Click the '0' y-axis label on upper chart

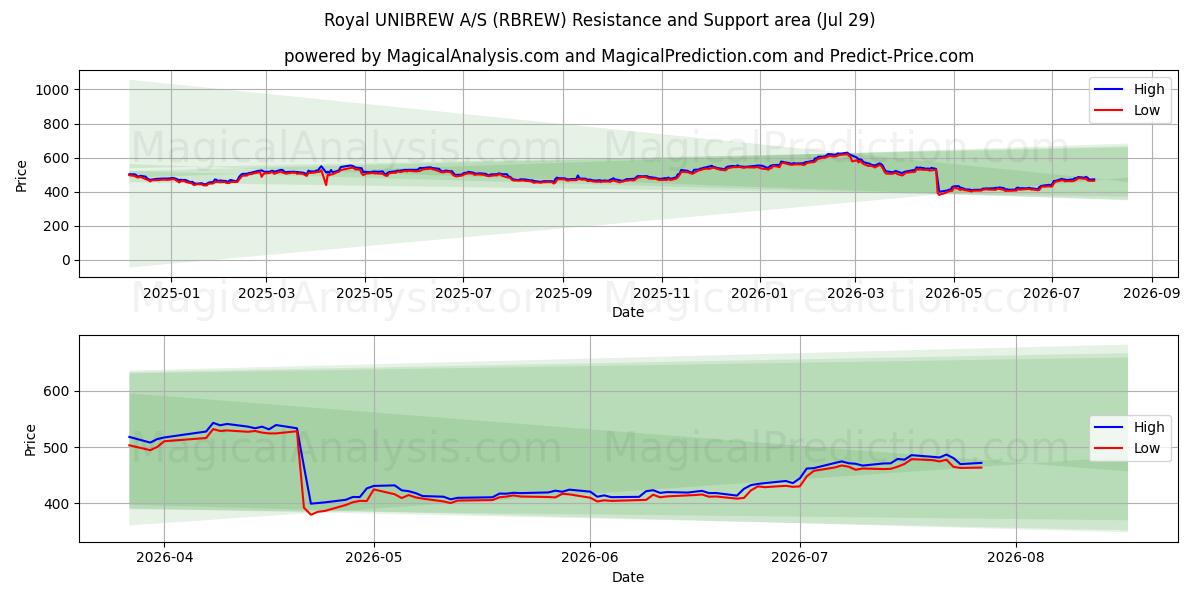coord(65,260)
